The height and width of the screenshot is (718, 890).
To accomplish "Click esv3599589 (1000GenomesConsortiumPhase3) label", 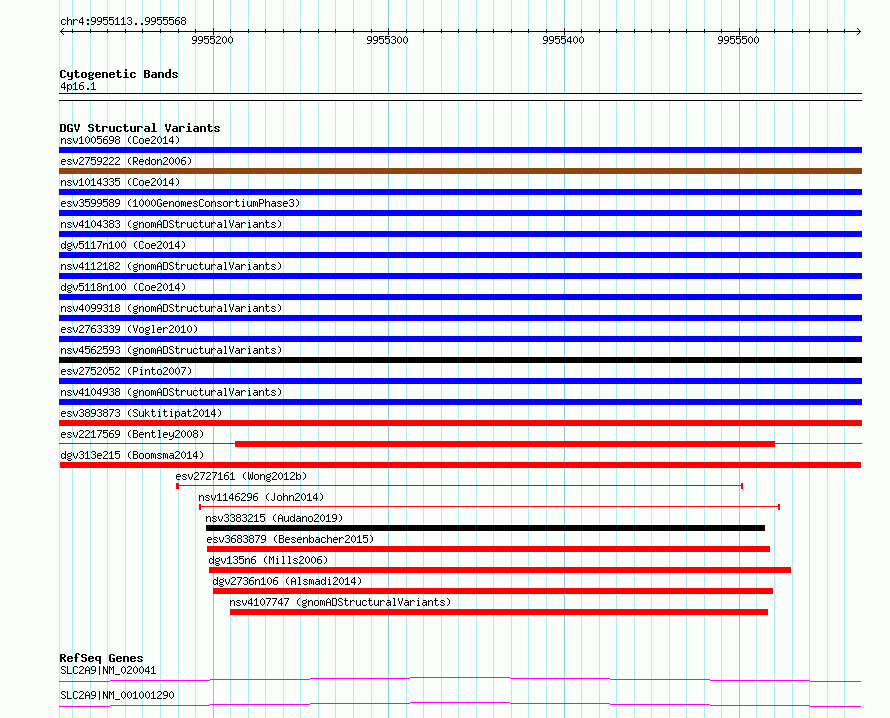I will 180,203.
